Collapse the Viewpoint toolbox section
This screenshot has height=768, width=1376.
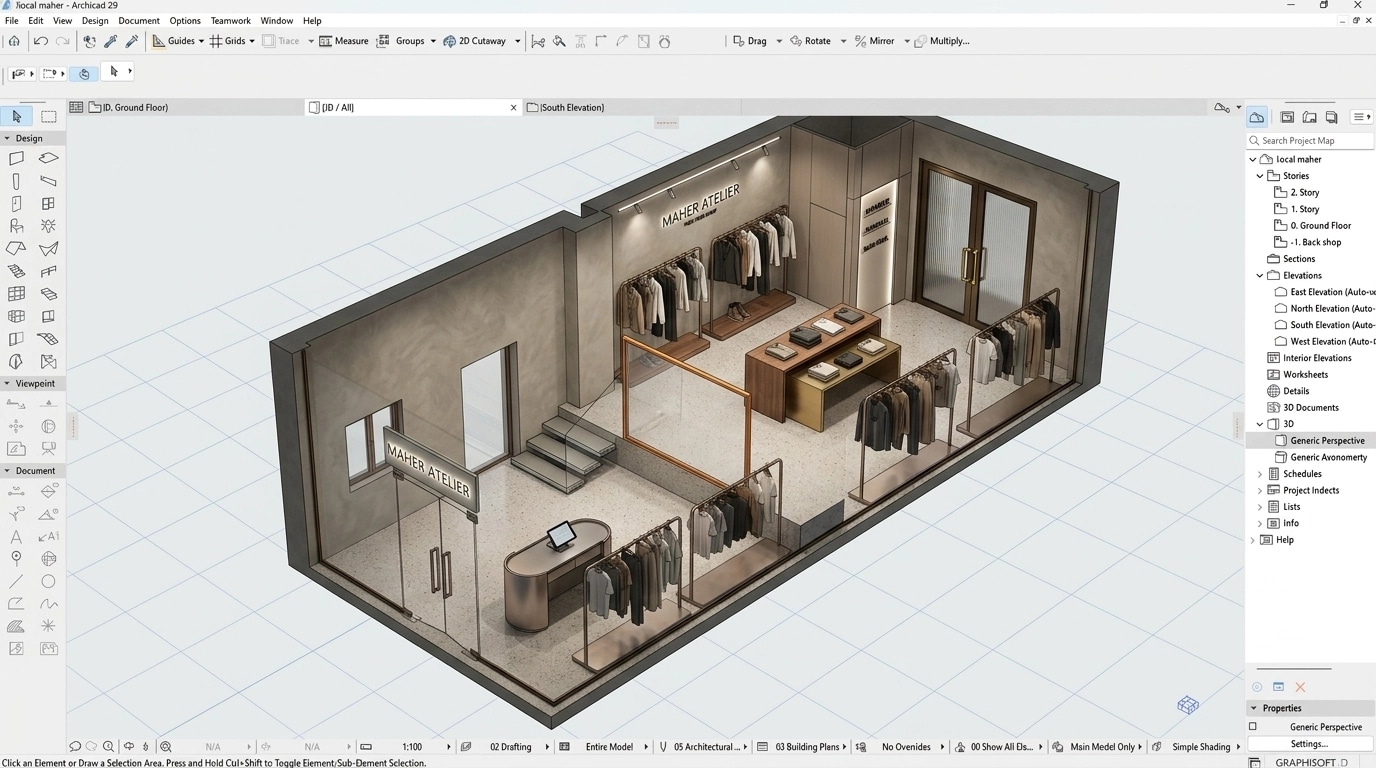(7, 383)
